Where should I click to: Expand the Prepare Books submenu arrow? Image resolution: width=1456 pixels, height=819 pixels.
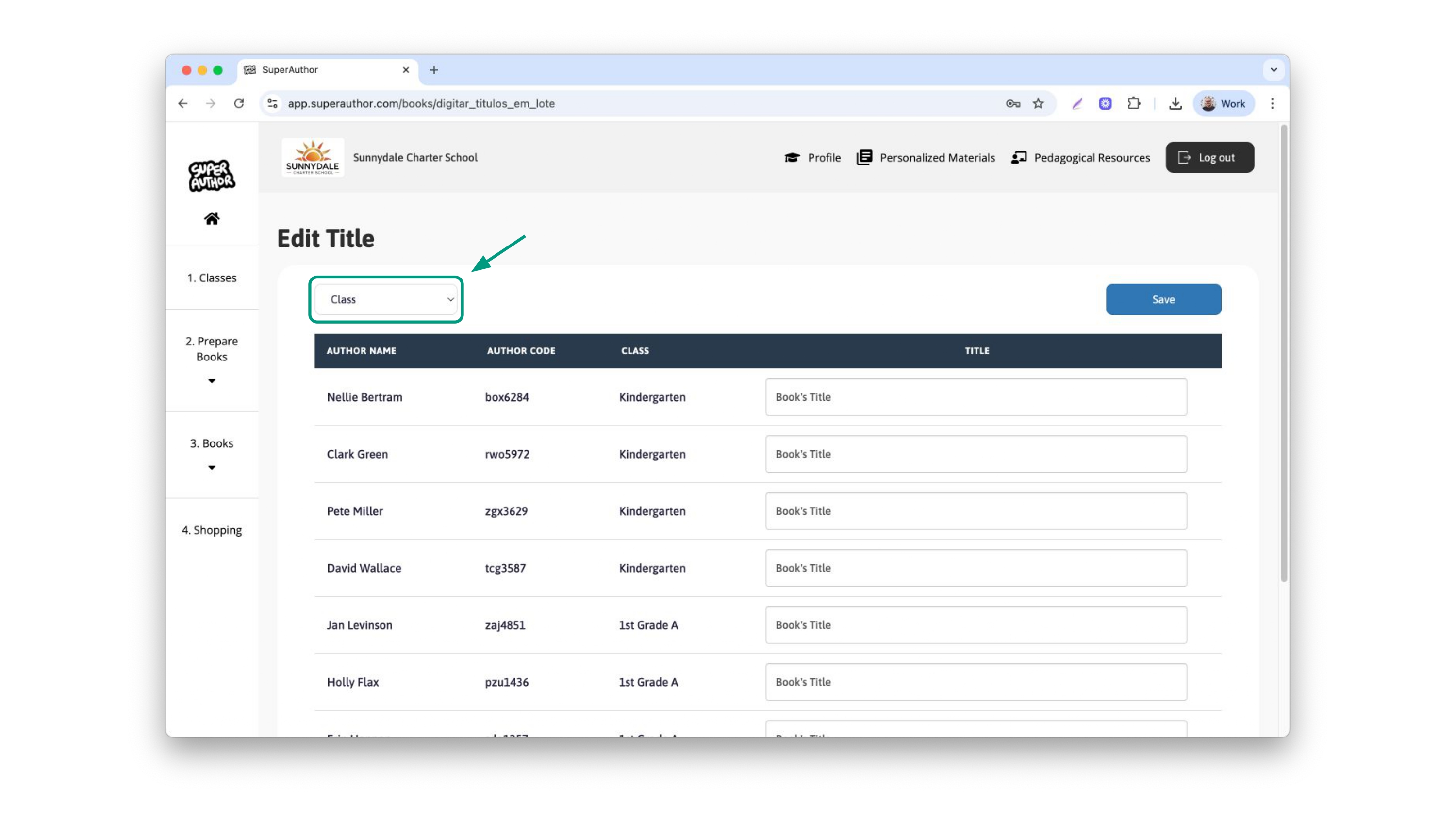click(212, 381)
